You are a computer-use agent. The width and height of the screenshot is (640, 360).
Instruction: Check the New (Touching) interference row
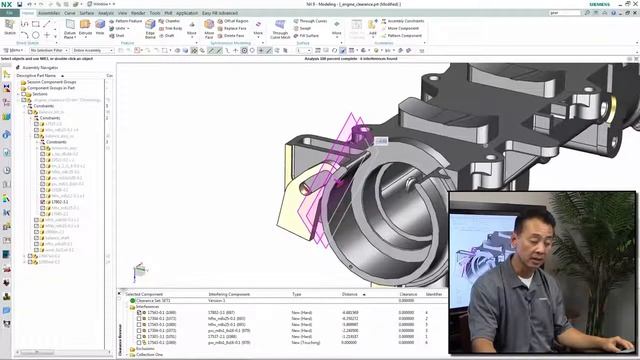pos(139,343)
